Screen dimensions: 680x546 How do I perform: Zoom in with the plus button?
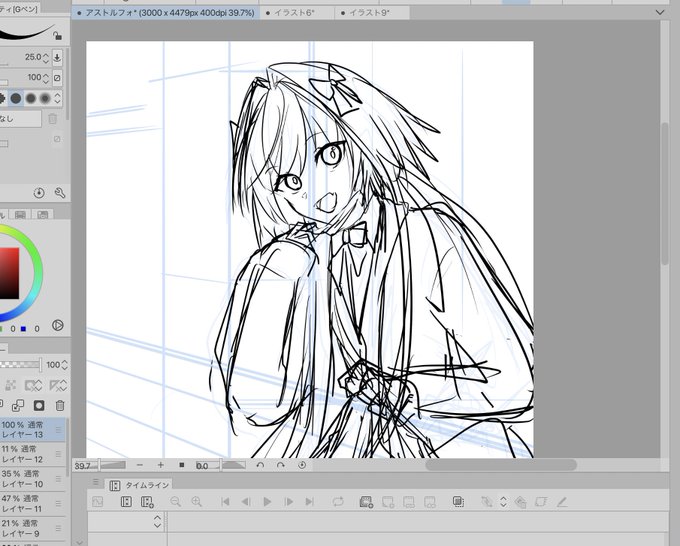160,465
